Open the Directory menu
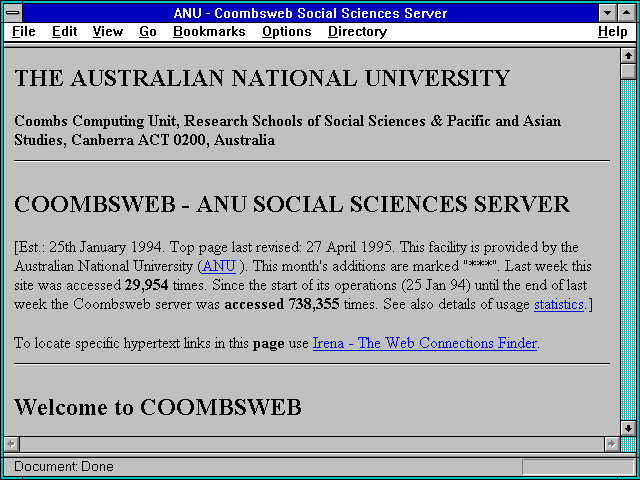The image size is (640, 480). click(x=358, y=32)
